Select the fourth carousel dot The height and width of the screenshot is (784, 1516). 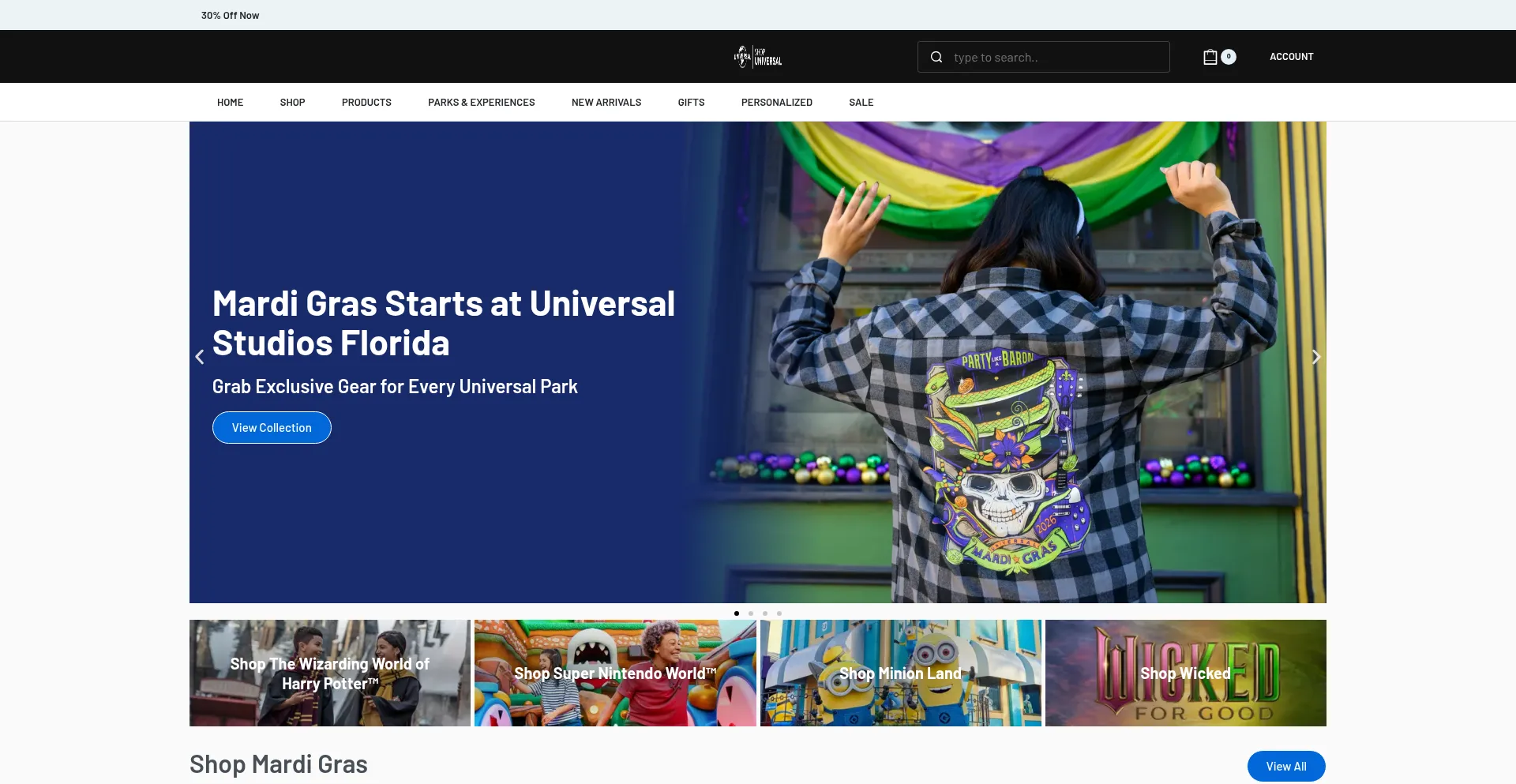click(779, 613)
